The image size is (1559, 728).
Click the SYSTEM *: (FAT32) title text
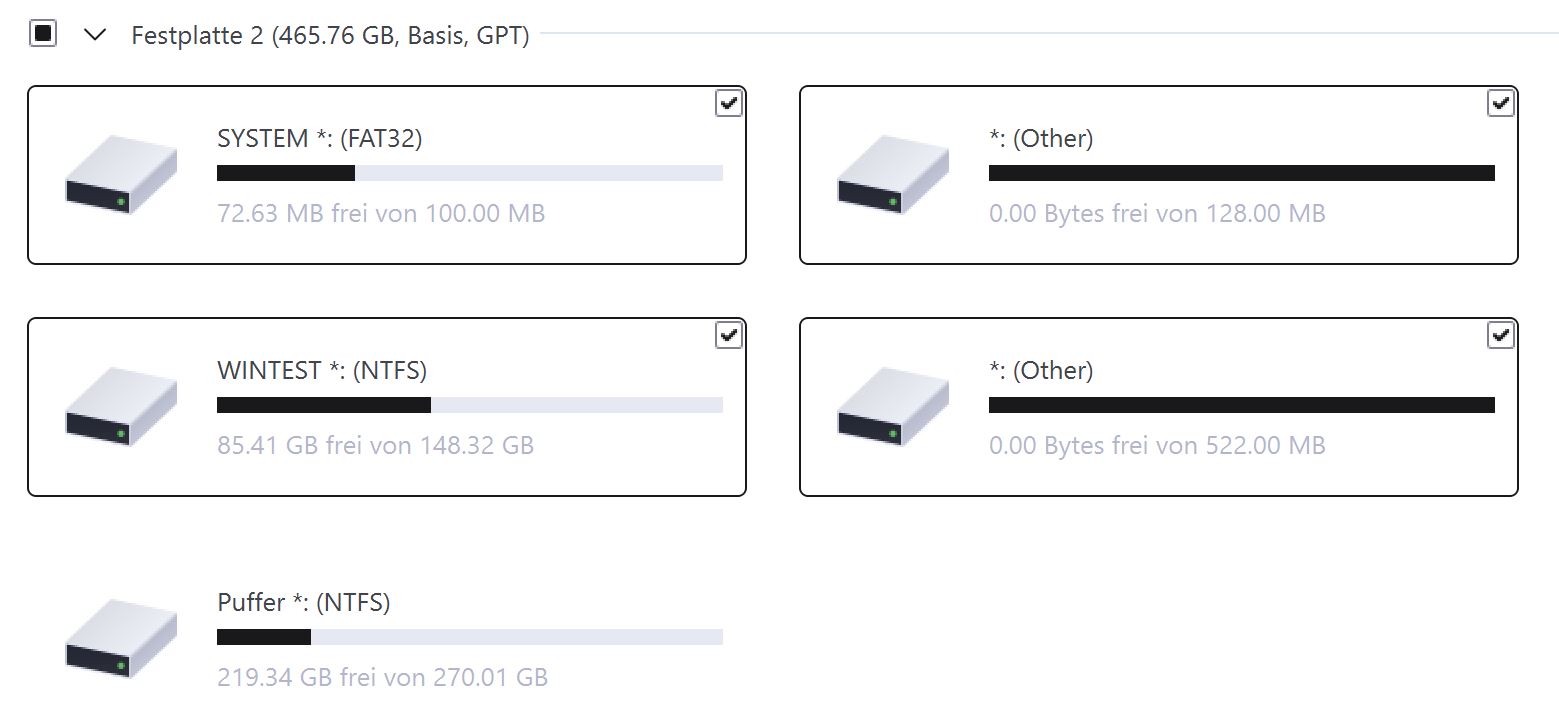[x=319, y=139]
